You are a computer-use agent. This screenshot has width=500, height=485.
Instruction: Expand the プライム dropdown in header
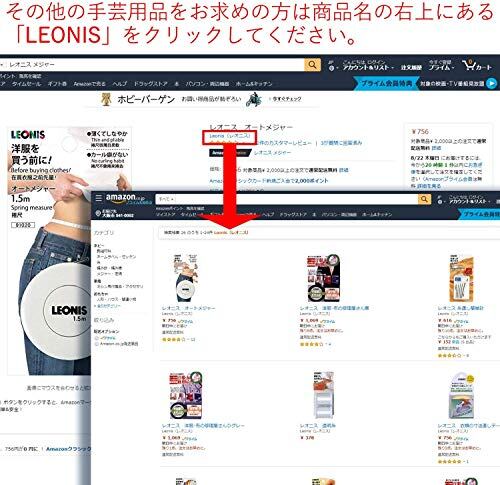(x=441, y=68)
